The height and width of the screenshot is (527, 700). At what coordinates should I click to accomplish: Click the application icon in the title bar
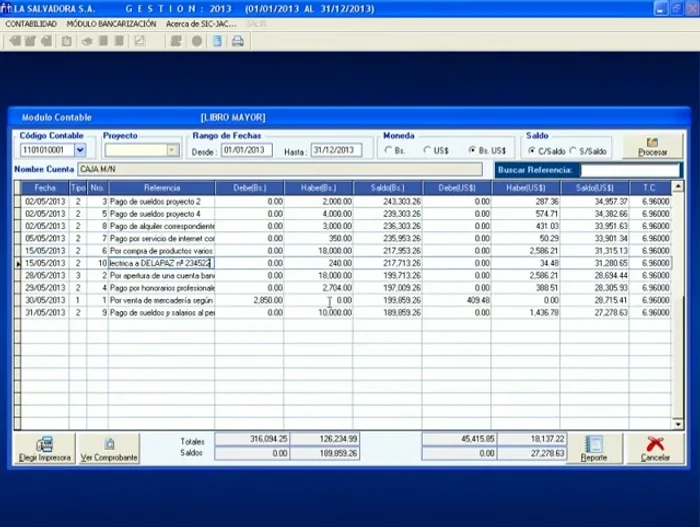7,8
